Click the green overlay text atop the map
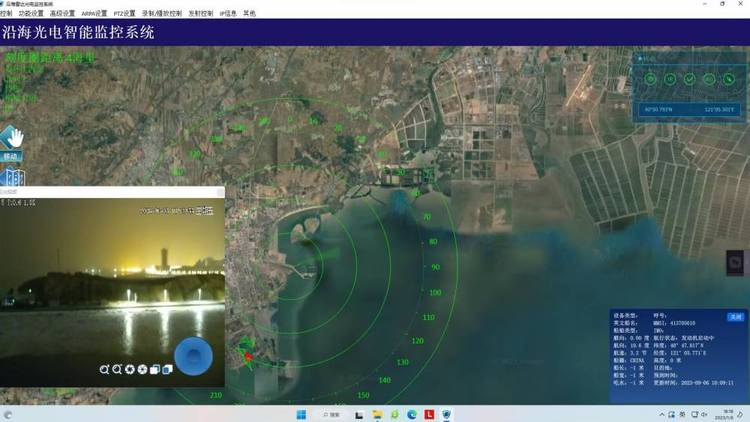Viewport: 750px width, 422px height. click(50, 58)
